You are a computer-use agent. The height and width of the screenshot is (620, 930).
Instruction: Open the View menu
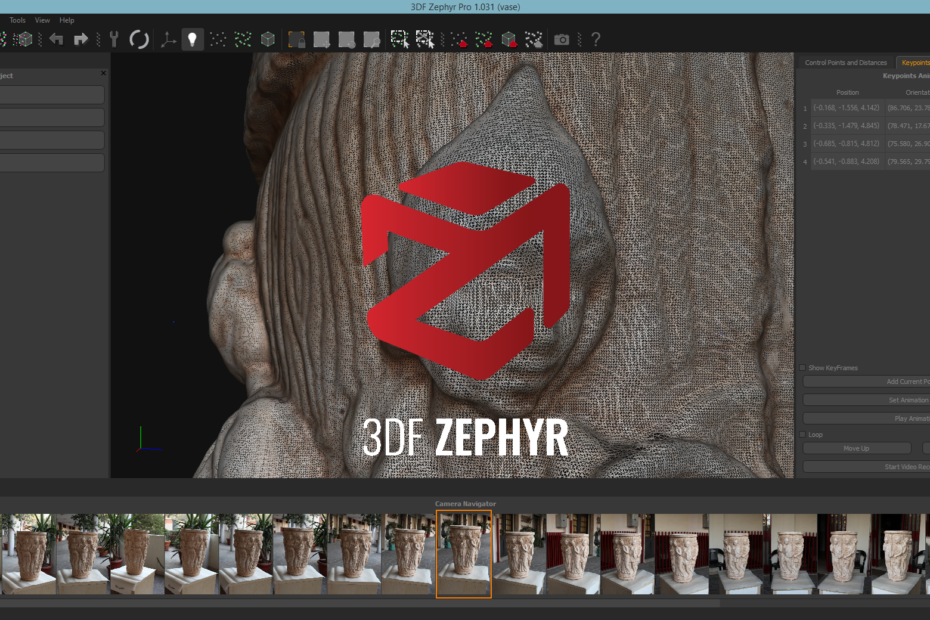tap(42, 20)
